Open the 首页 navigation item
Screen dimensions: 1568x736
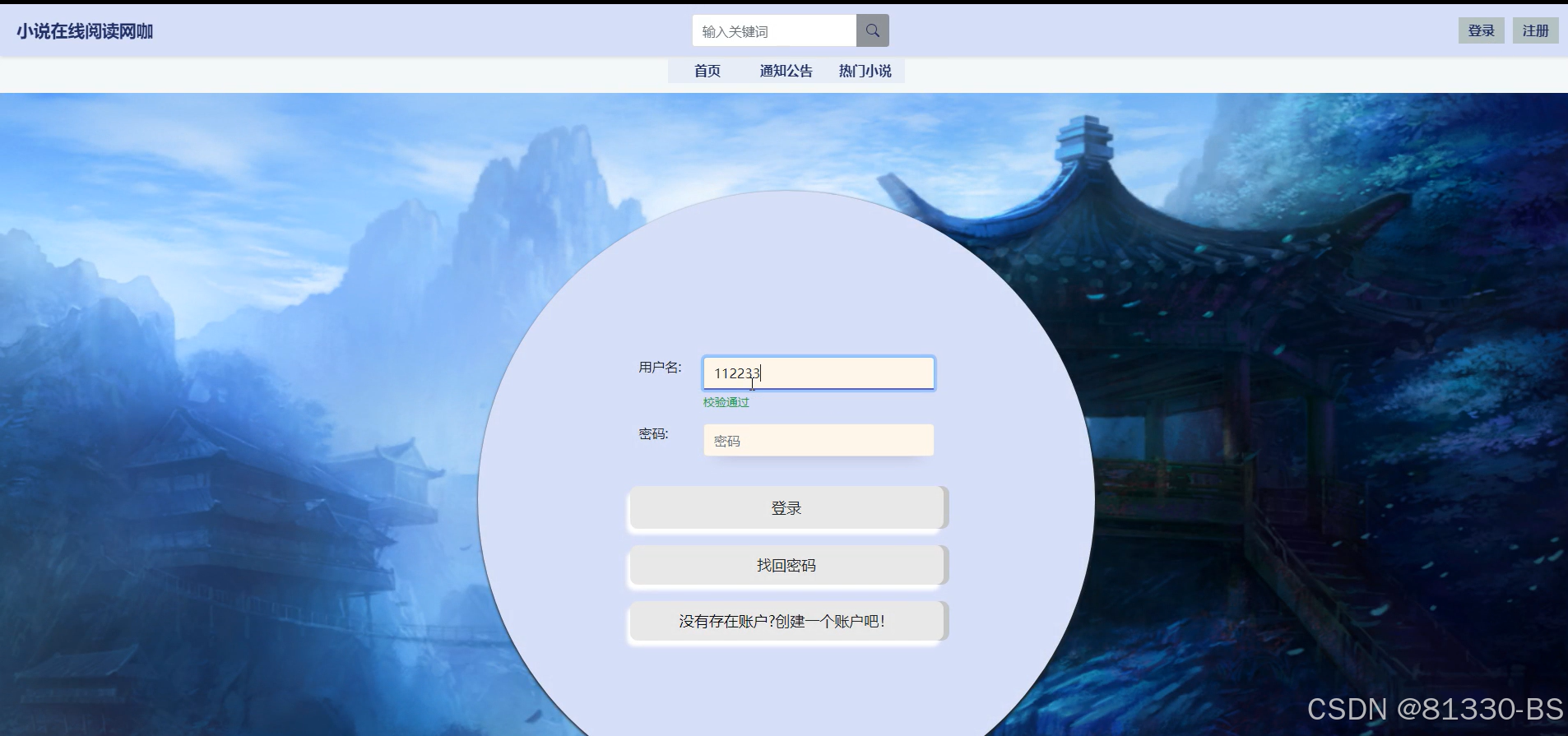[x=707, y=71]
